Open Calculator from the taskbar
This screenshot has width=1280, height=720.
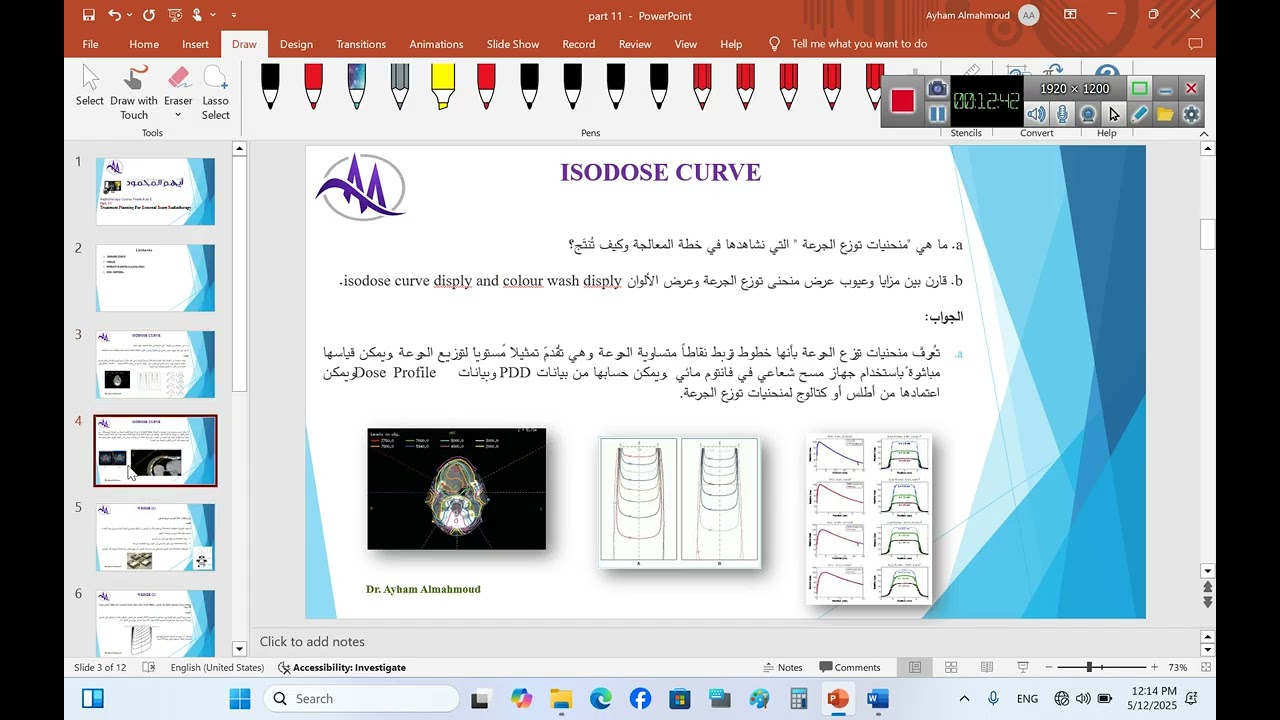click(798, 699)
